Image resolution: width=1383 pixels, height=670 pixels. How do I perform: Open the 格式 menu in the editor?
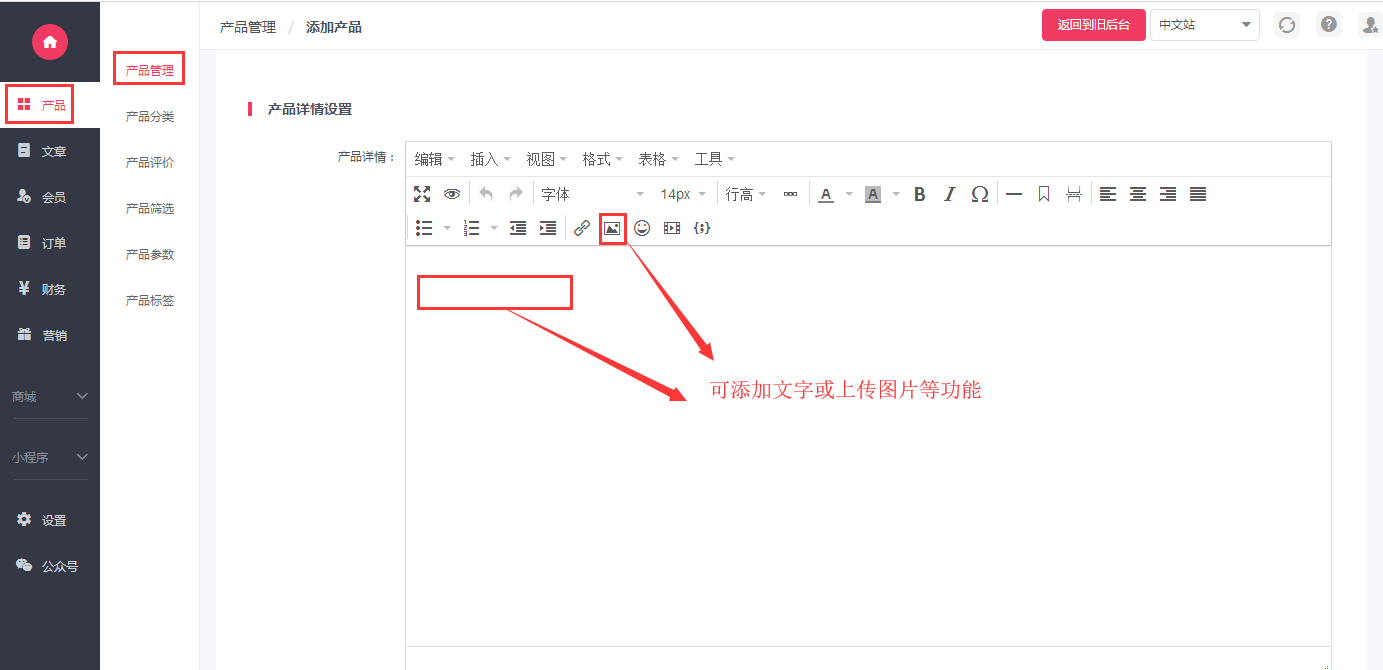[x=602, y=159]
